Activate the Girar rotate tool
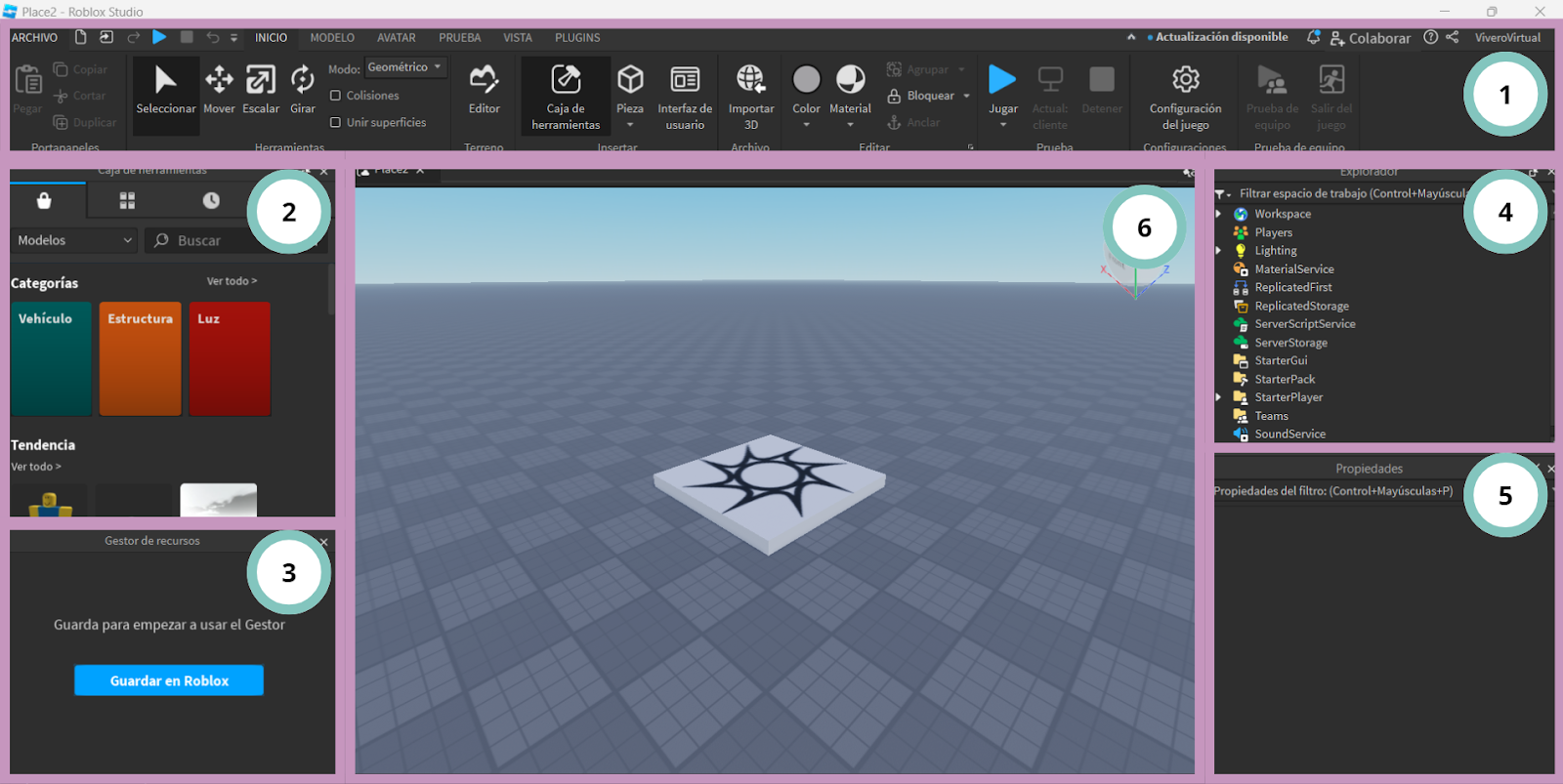Image resolution: width=1563 pixels, height=784 pixels. click(303, 89)
